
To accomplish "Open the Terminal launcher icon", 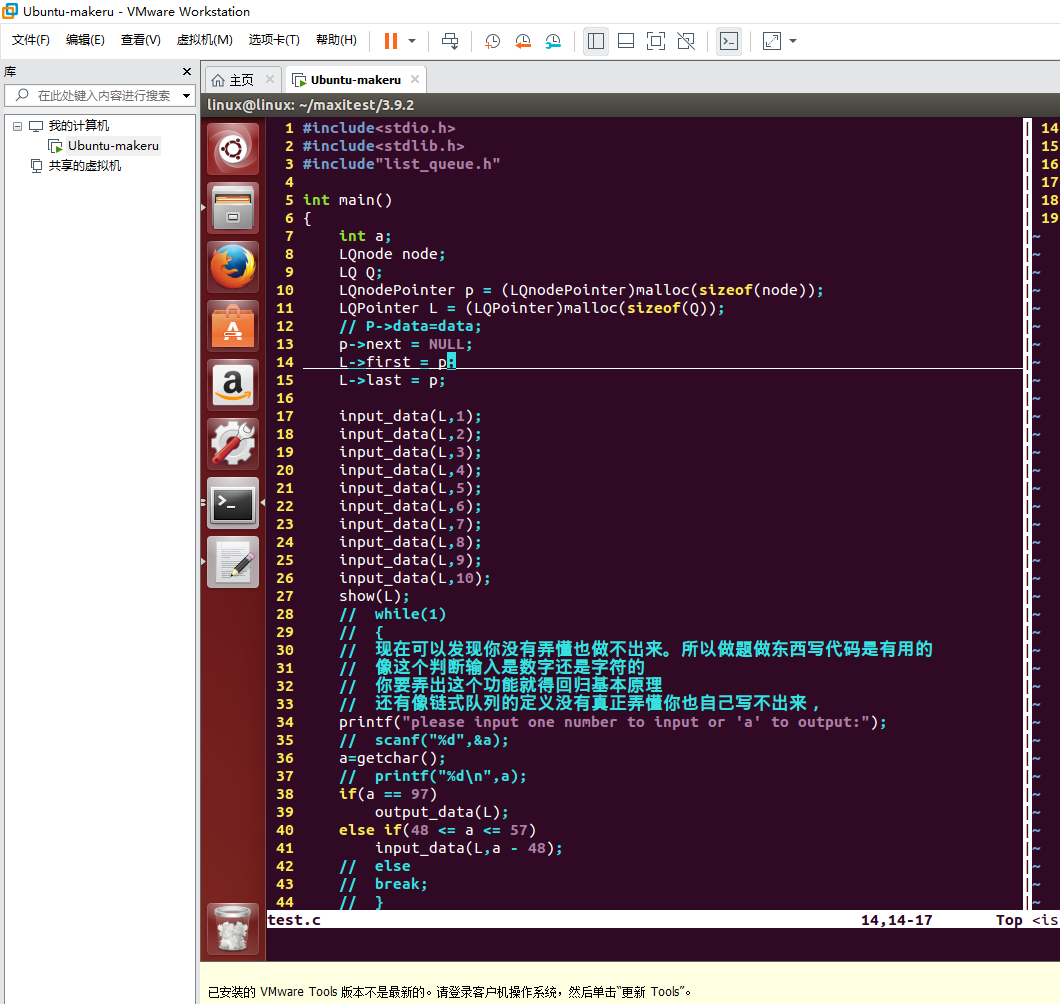I will 233,504.
